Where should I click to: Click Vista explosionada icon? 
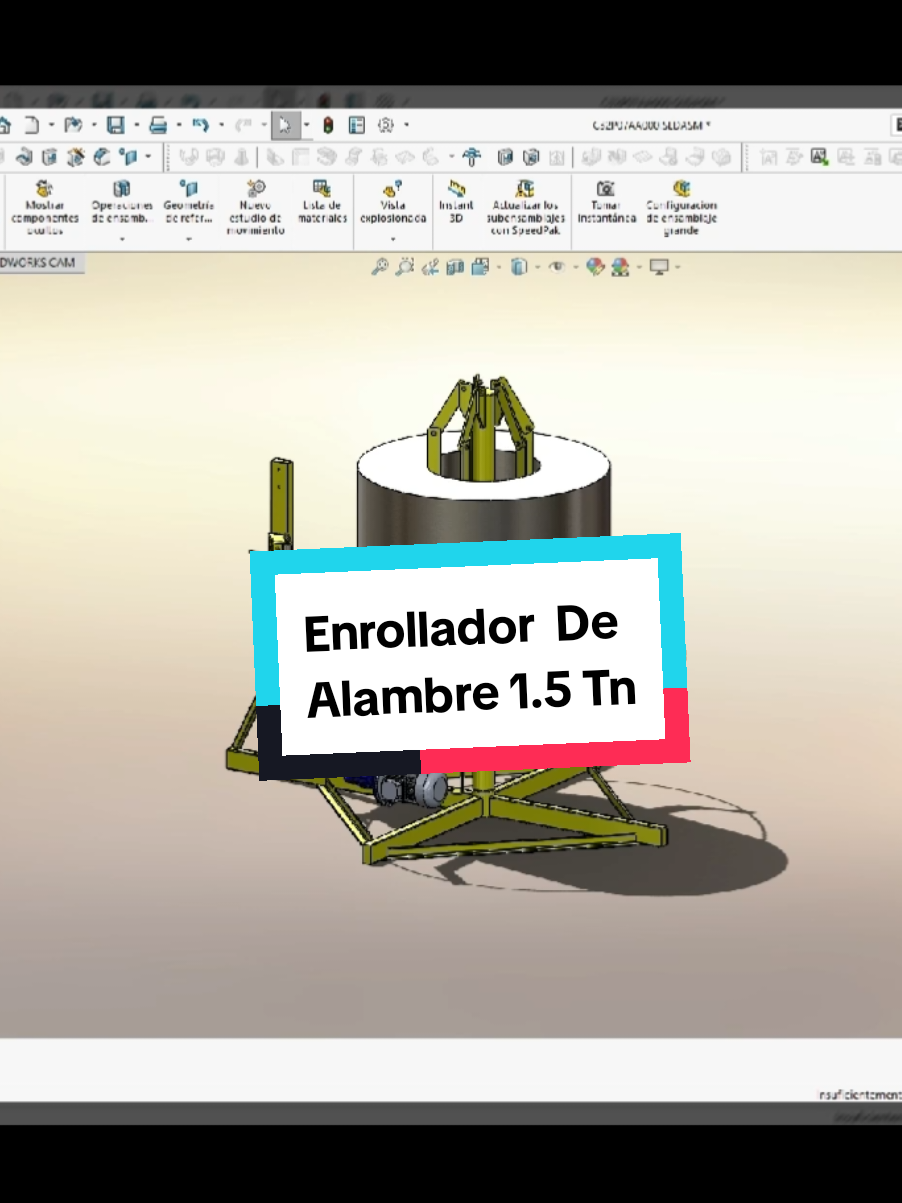(392, 188)
